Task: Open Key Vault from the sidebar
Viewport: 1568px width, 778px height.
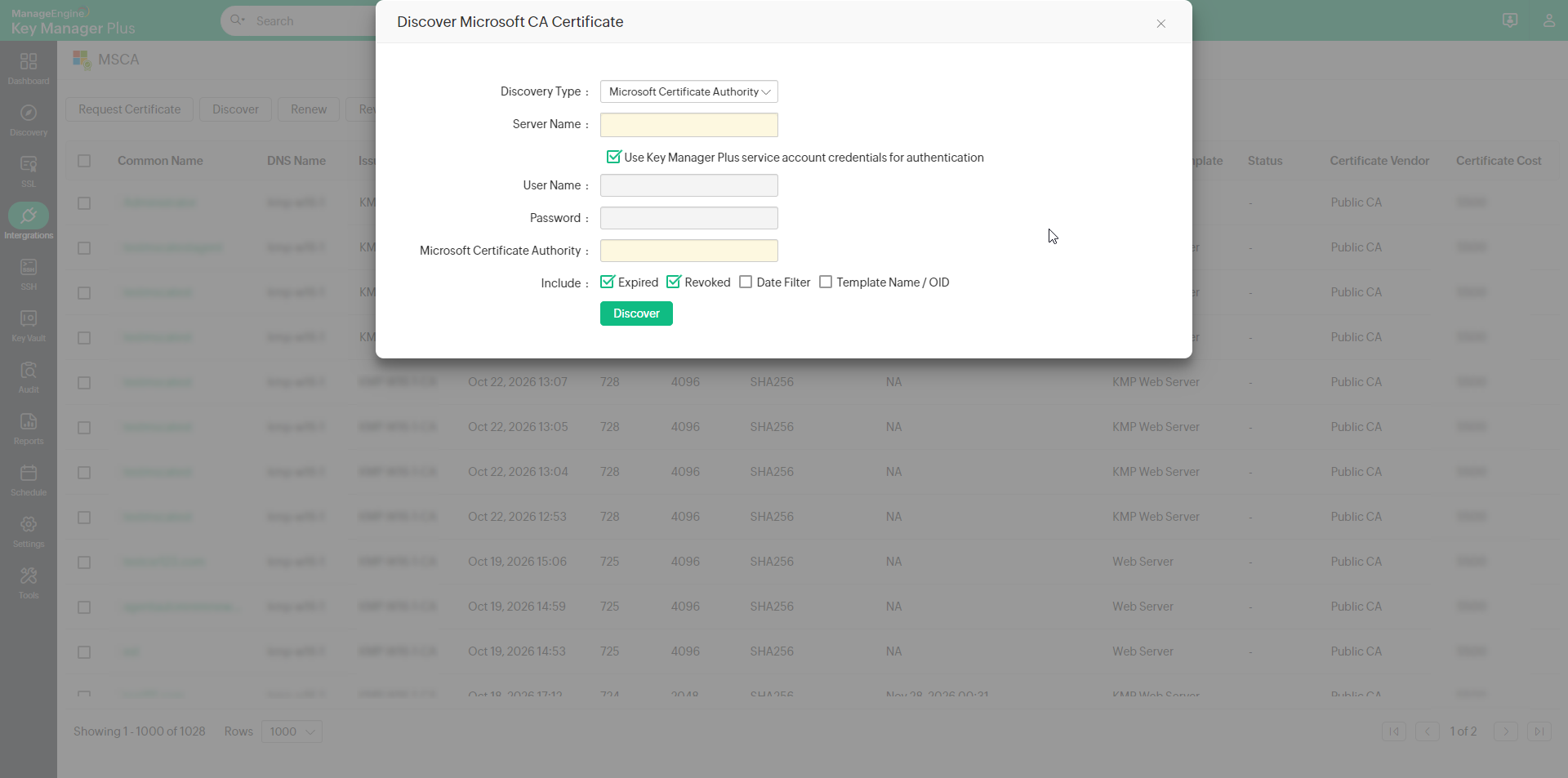Action: (29, 325)
